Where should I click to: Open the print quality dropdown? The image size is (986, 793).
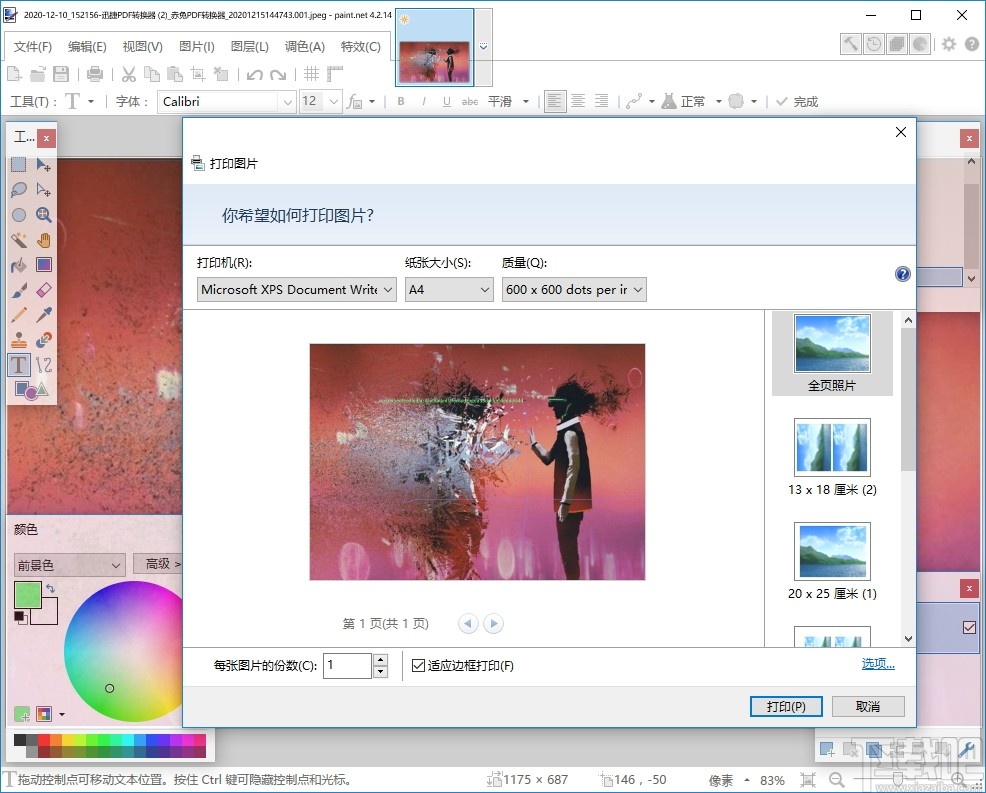pyautogui.click(x=574, y=290)
